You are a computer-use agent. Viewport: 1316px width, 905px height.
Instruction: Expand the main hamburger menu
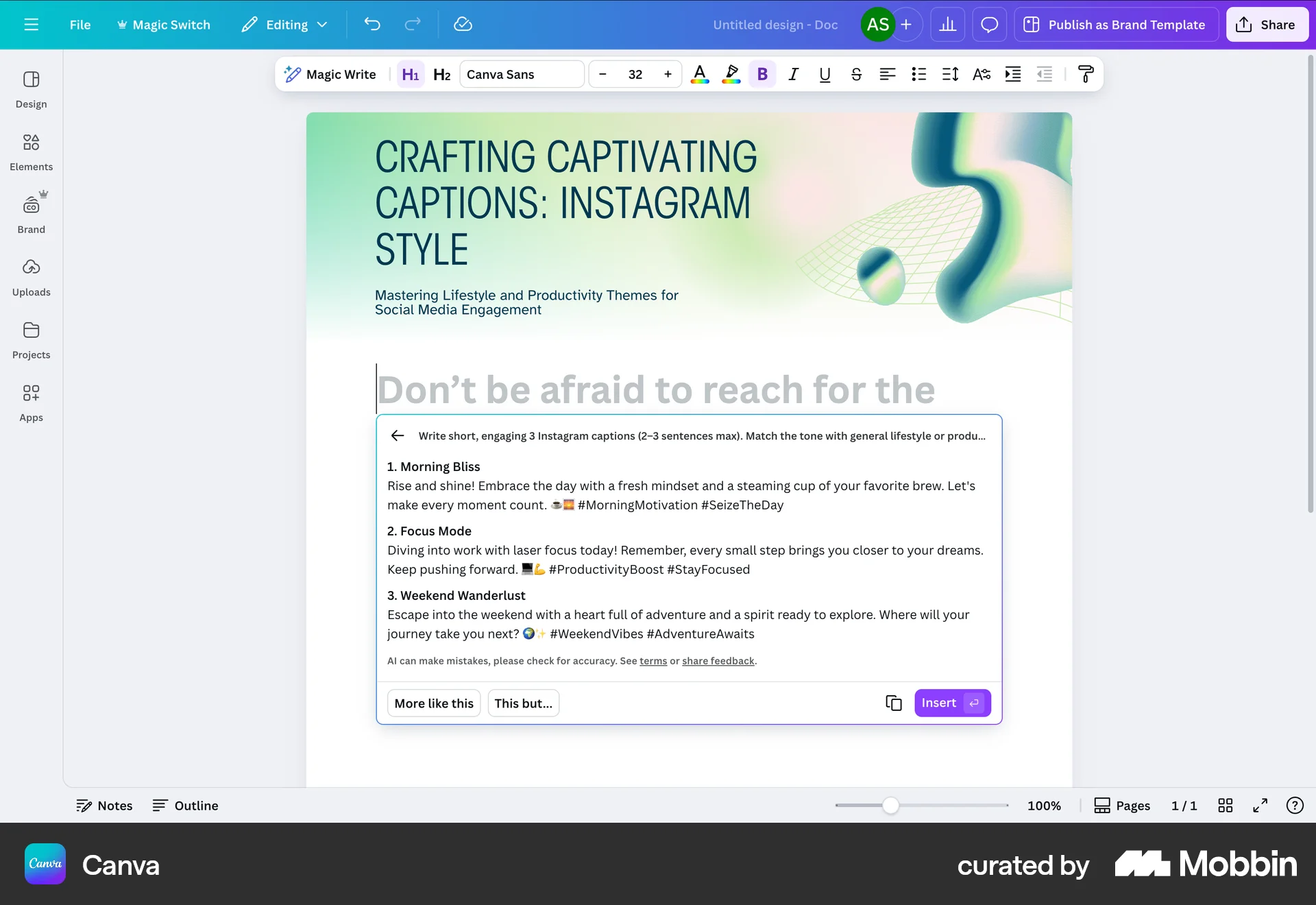click(32, 24)
